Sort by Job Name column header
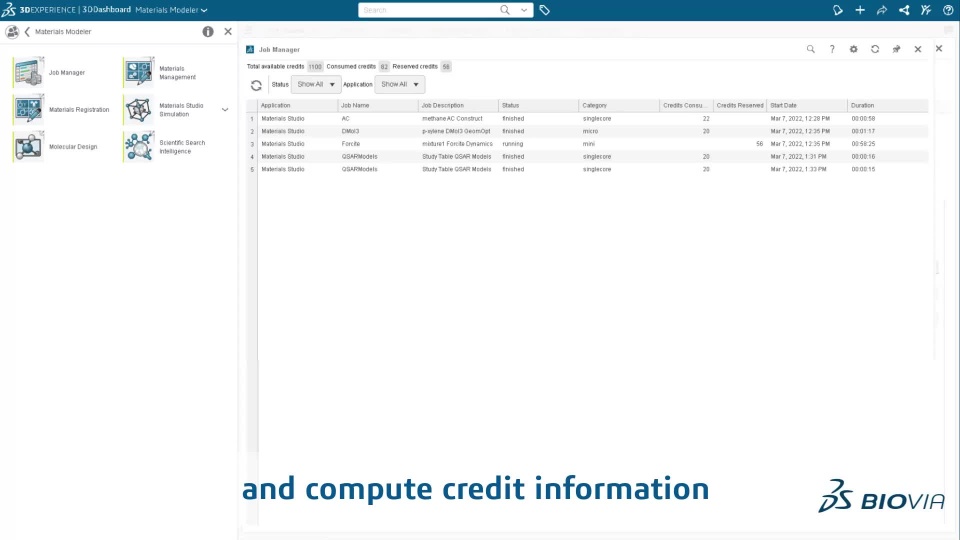 pos(378,105)
